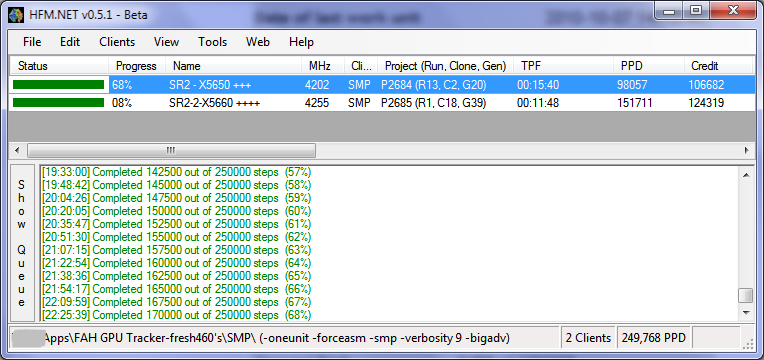Click the horizontal scrollbar right arrow
Viewport: 764px width, 360px height.
746,151
